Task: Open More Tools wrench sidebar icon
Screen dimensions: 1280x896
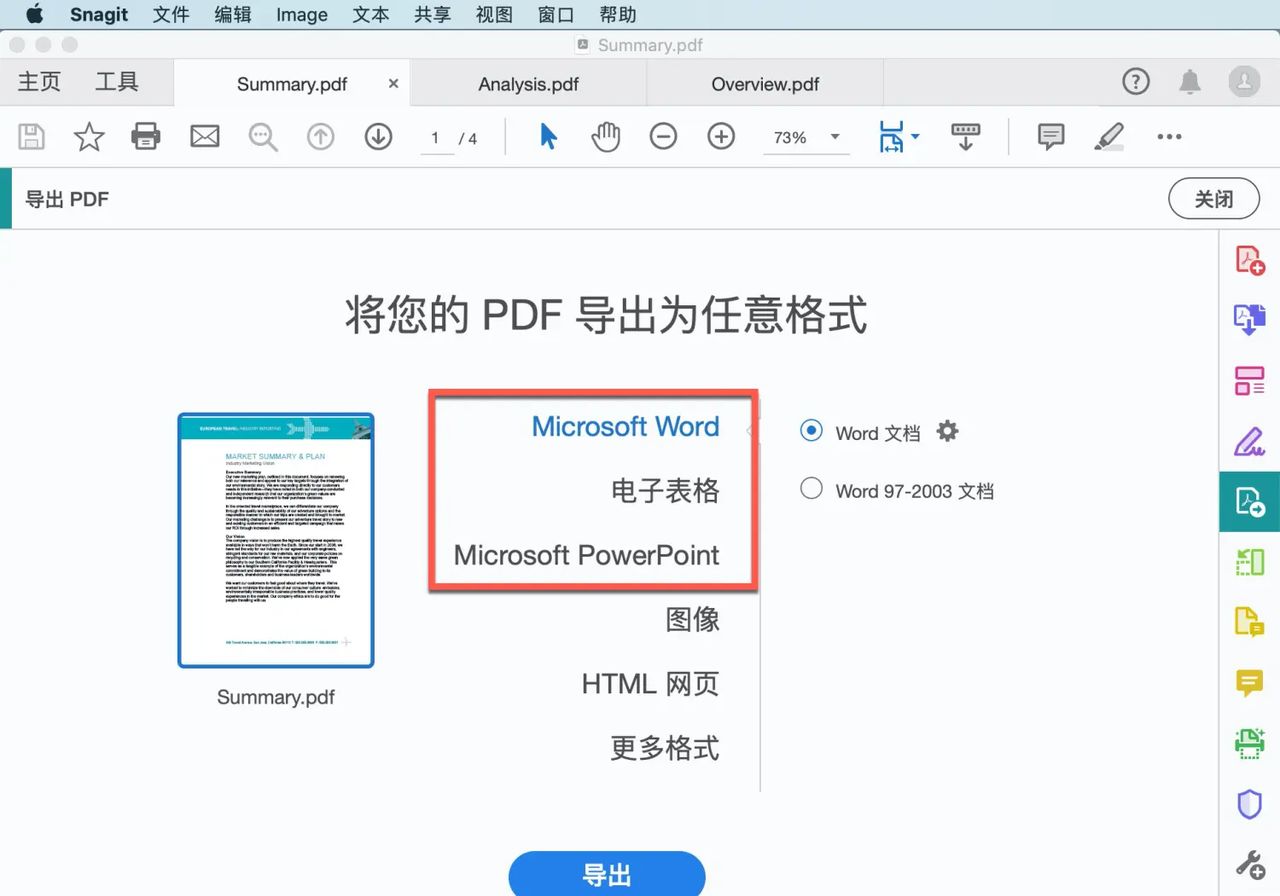Action: (1249, 864)
